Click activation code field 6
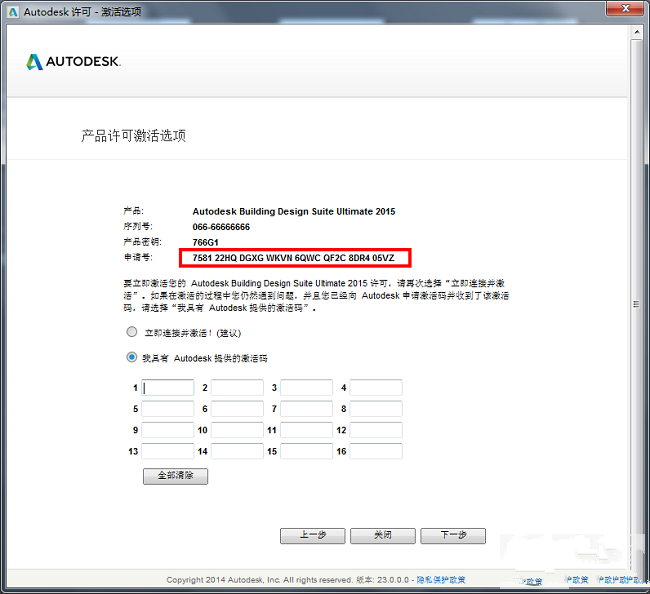 click(237, 409)
